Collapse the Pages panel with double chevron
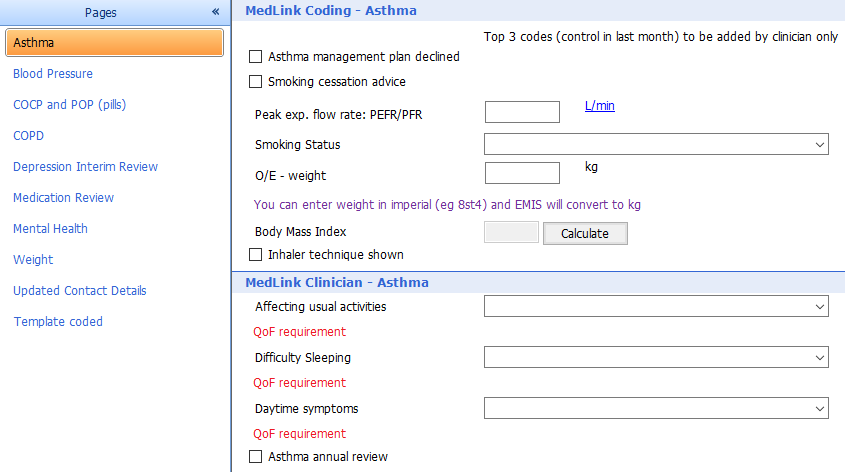 (x=216, y=12)
